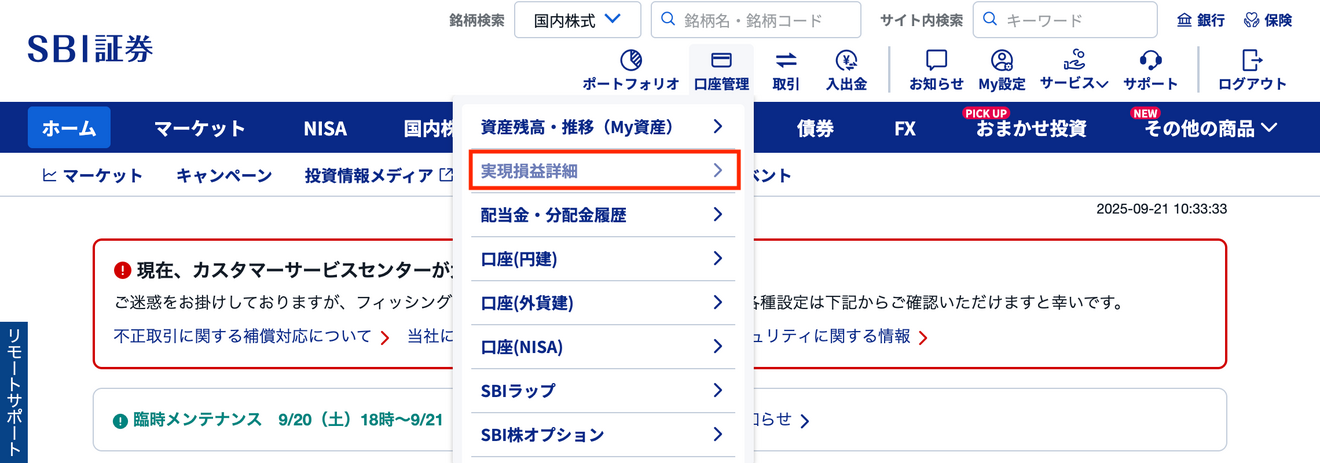Open the おまかせ投資 tab
The width and height of the screenshot is (1320, 463).
(x=1031, y=128)
